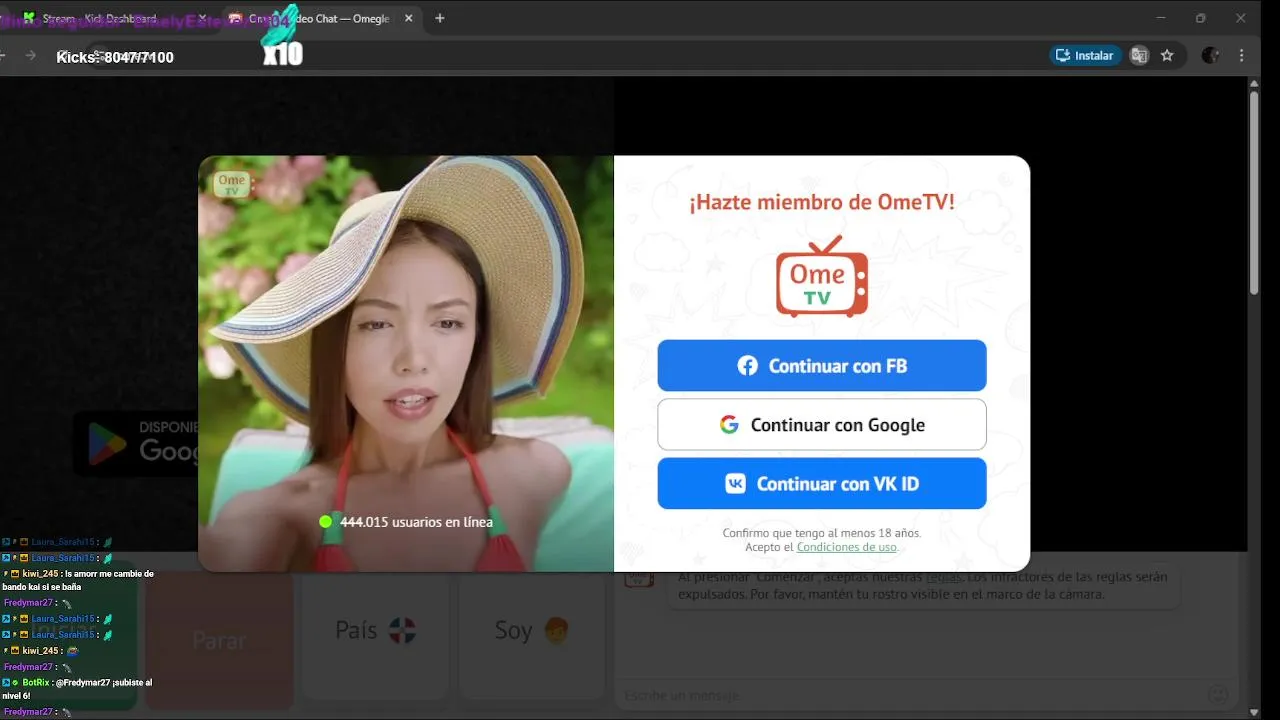Image resolution: width=1280 pixels, height=720 pixels.
Task: Click the Soy person emoji icon
Action: [556, 631]
